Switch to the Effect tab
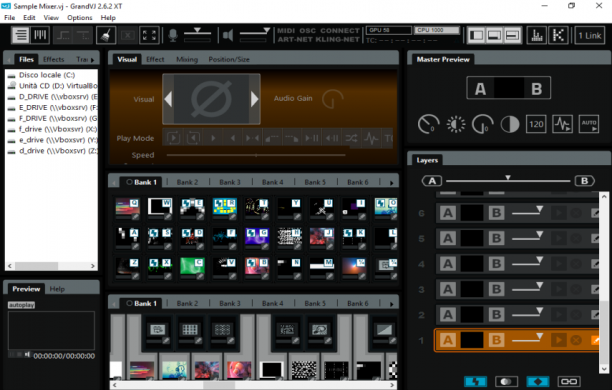 (155, 59)
